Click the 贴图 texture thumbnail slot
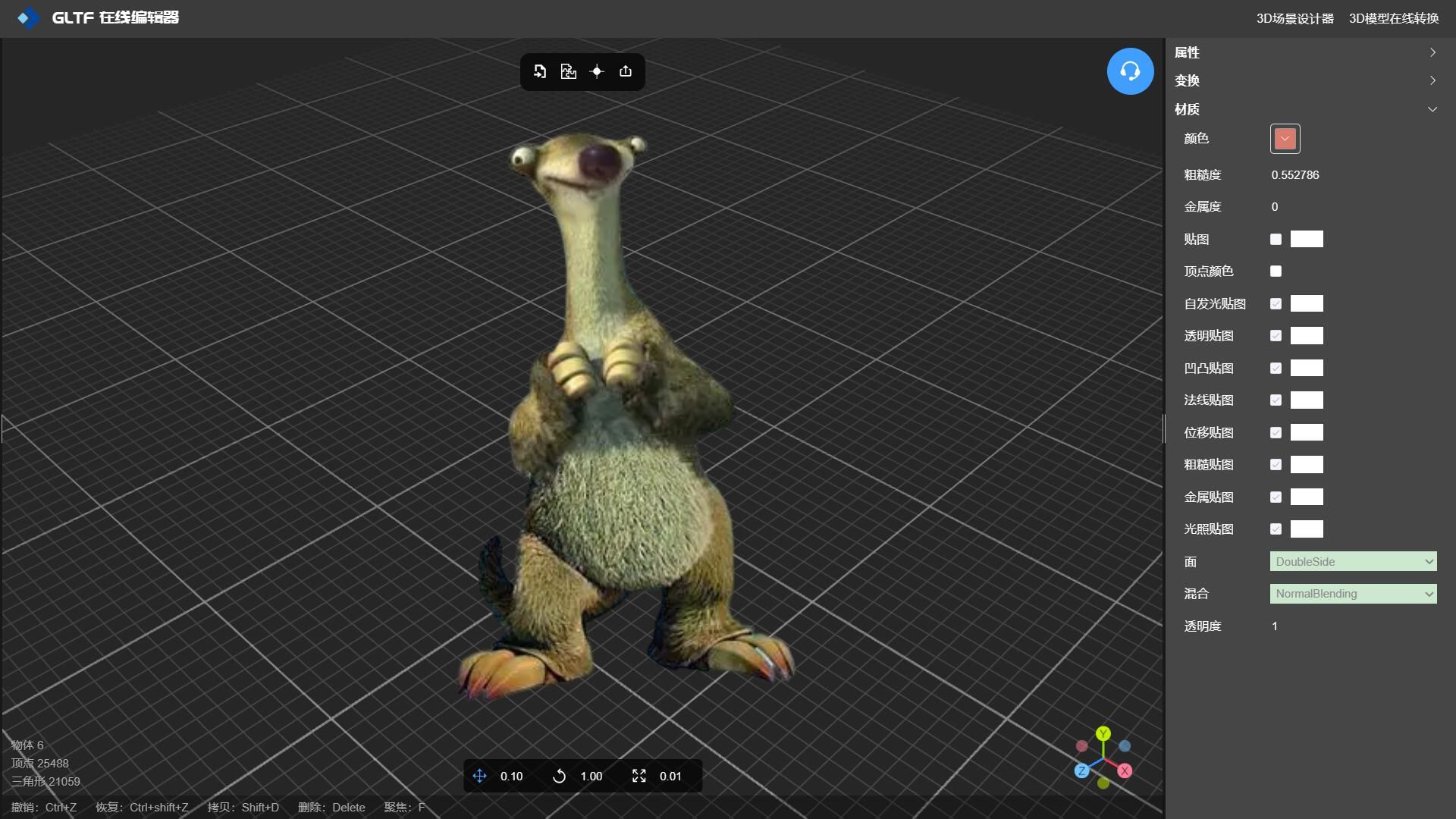Viewport: 1456px width, 819px height. click(x=1307, y=239)
